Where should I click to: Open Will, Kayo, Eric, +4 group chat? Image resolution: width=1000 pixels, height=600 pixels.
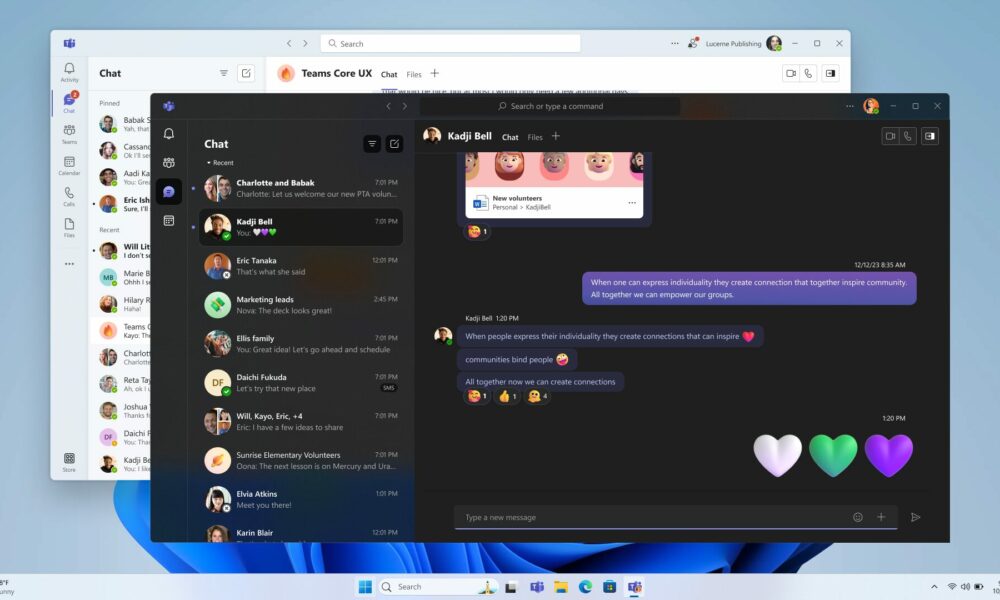pyautogui.click(x=301, y=421)
